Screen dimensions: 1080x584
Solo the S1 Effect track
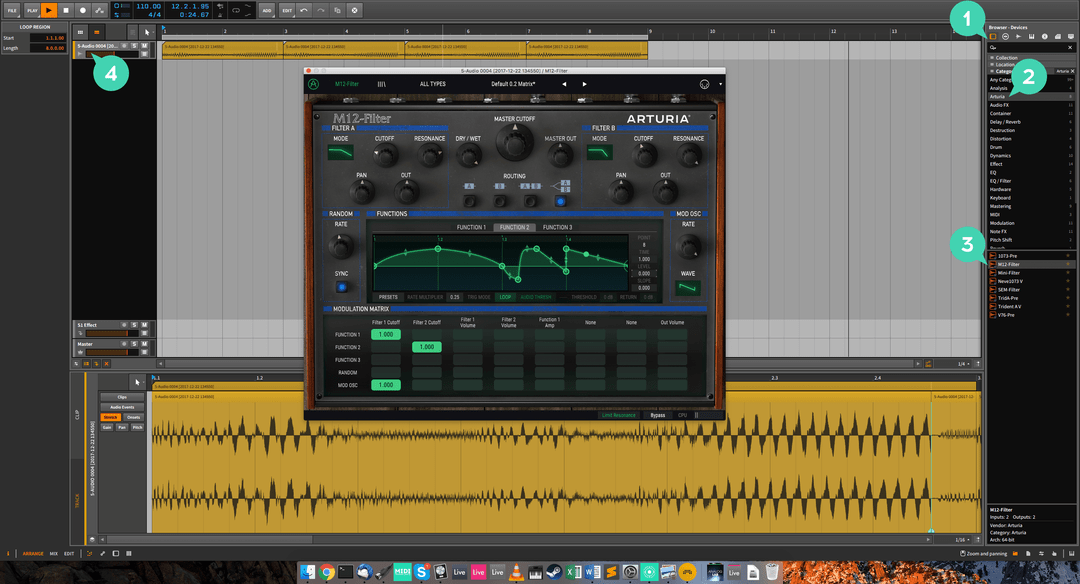coord(135,325)
